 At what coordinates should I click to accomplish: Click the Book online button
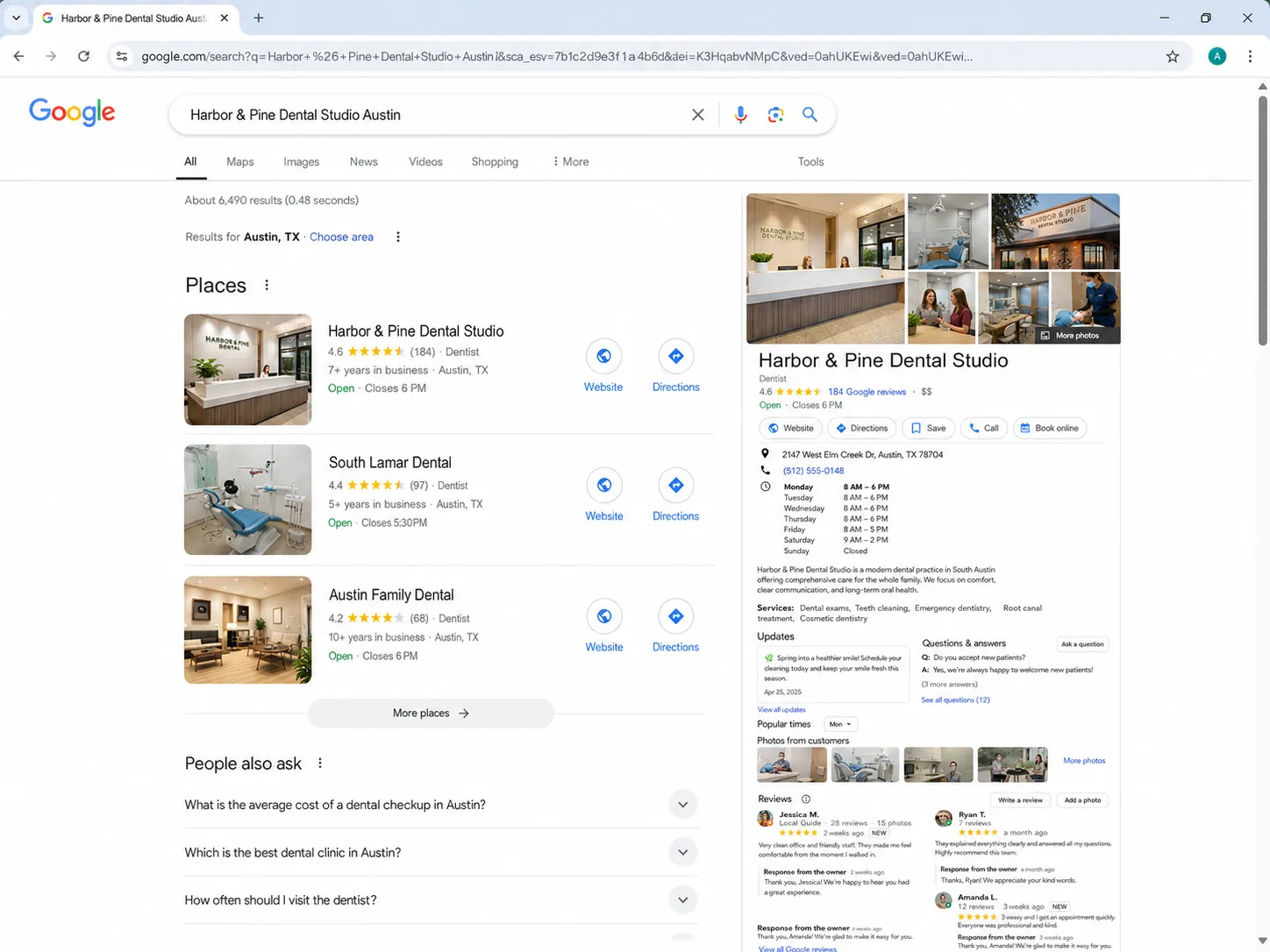(x=1049, y=428)
